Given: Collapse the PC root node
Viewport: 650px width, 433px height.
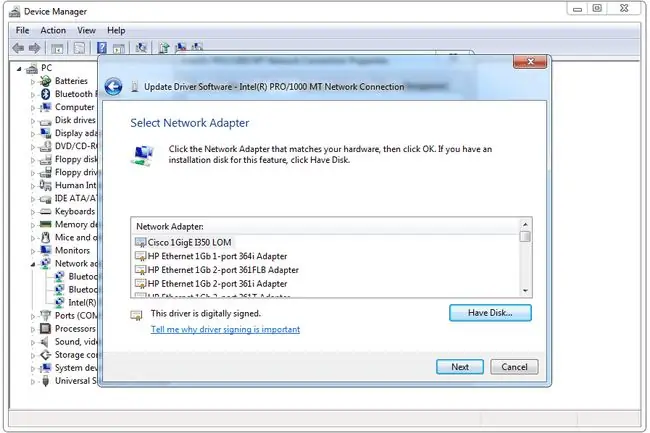Looking at the screenshot, I should (19, 69).
